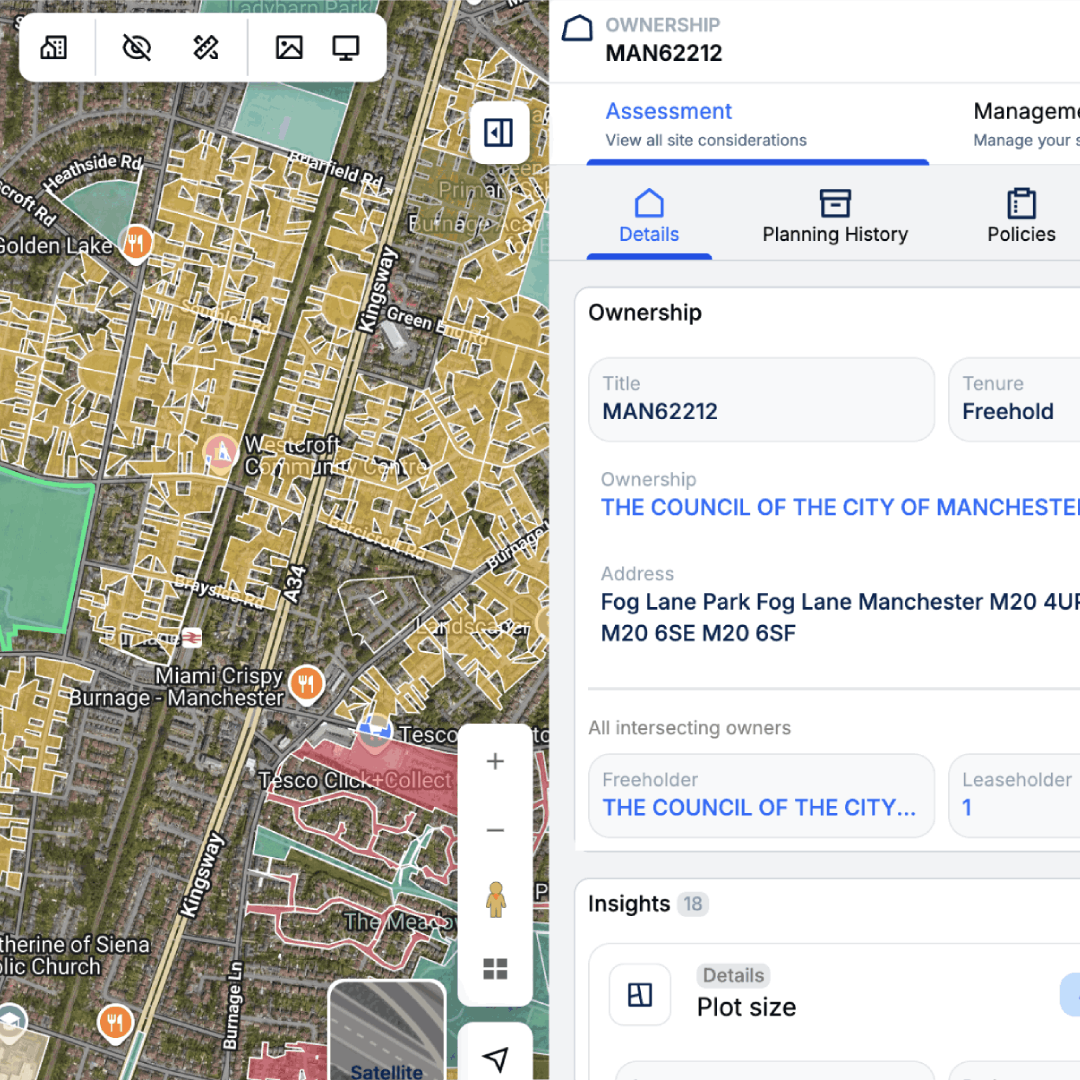This screenshot has width=1080, height=1080.
Task: Switch basemap using Satellite thumbnail
Action: pyautogui.click(x=387, y=1030)
